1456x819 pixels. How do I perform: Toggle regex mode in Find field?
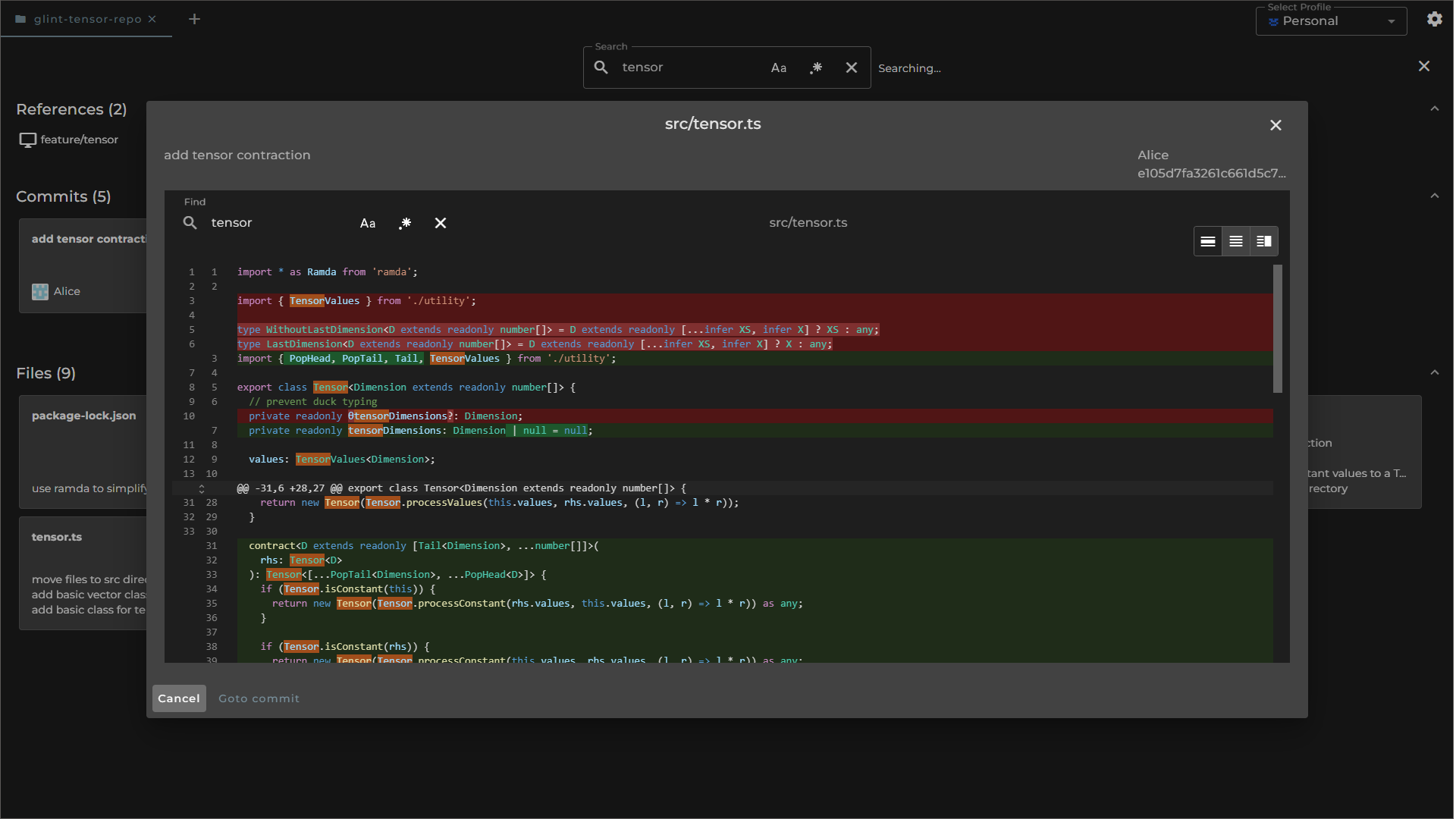click(x=405, y=223)
